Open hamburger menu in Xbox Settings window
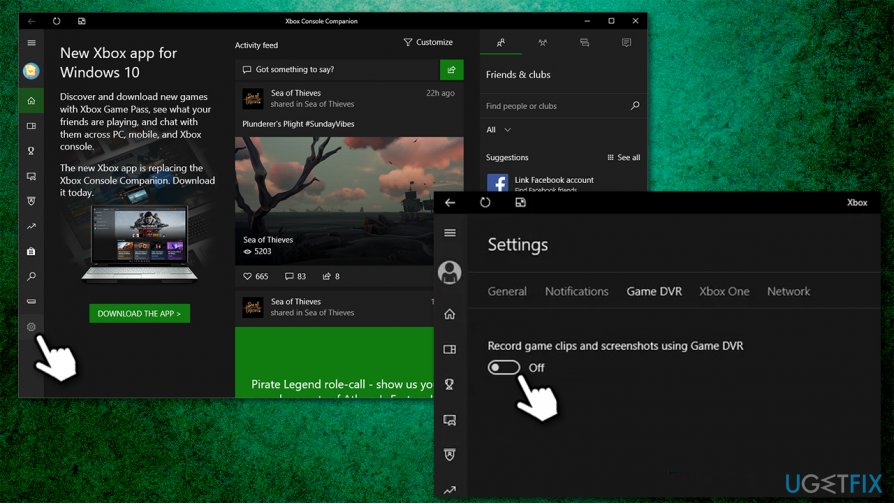Viewport: 894px width, 504px height. (x=450, y=233)
